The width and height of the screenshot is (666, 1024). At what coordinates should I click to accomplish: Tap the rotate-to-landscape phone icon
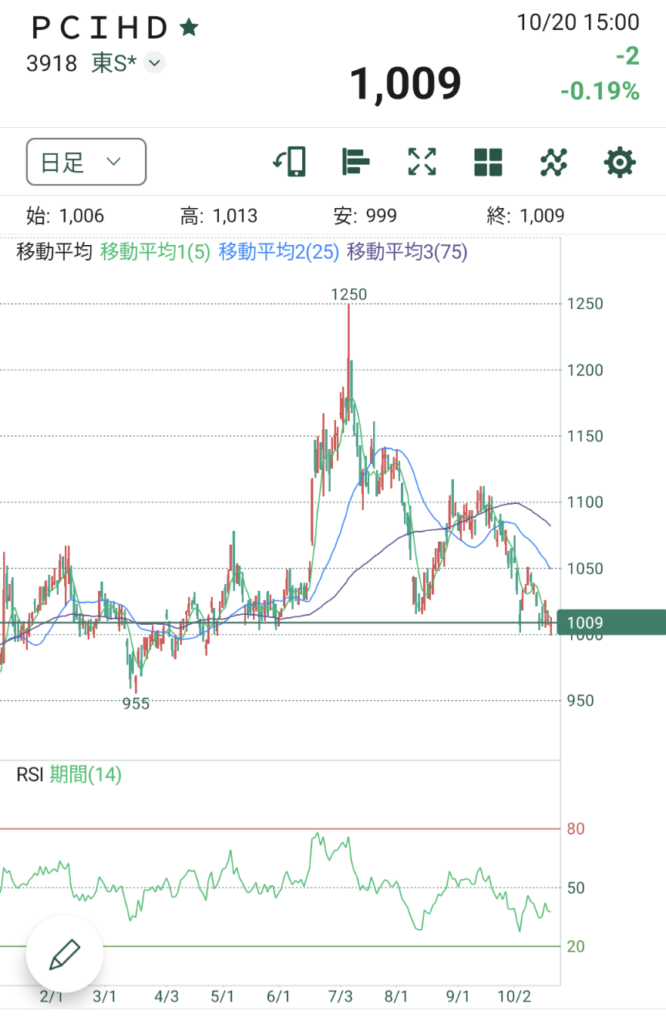[x=289, y=162]
